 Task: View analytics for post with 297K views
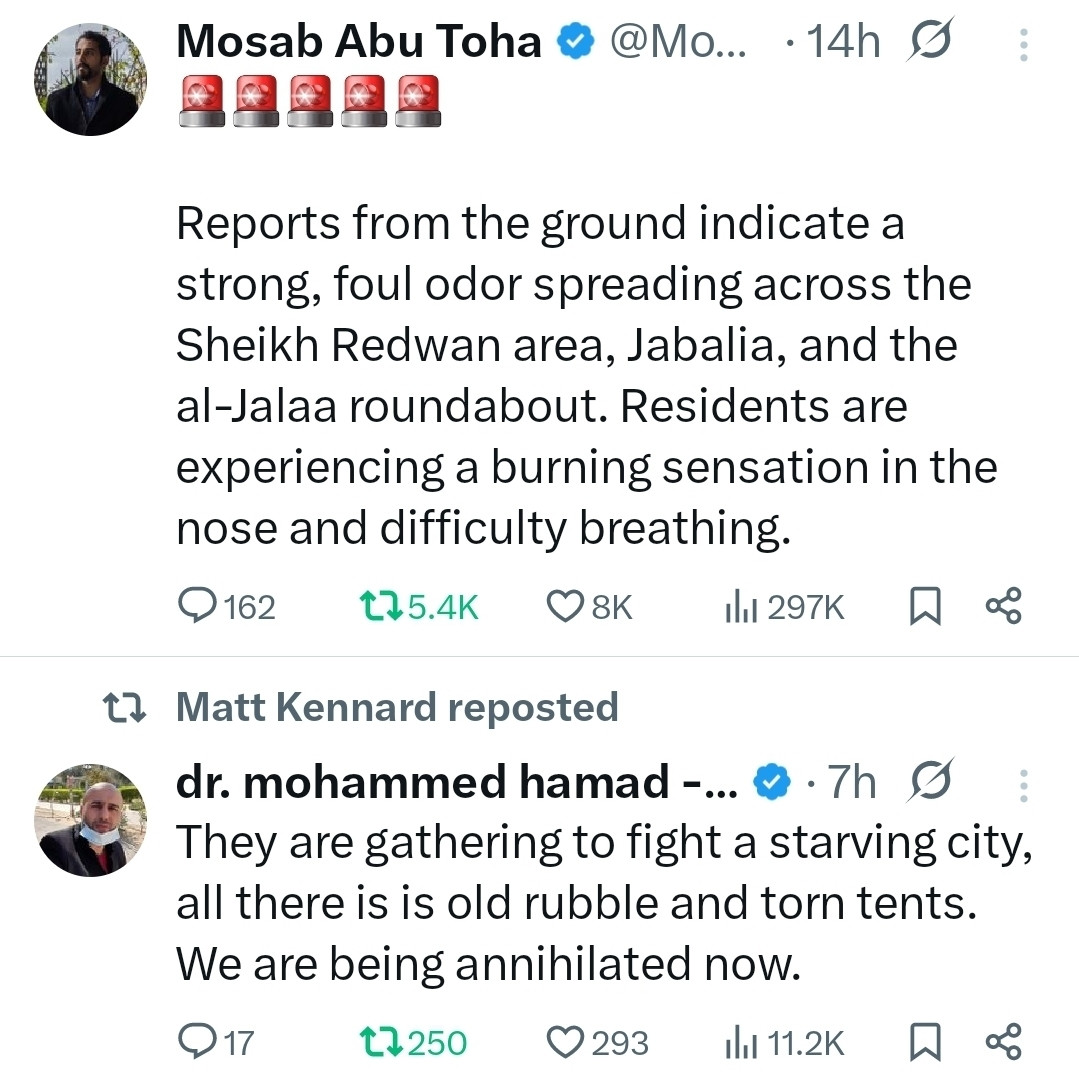[x=785, y=607]
